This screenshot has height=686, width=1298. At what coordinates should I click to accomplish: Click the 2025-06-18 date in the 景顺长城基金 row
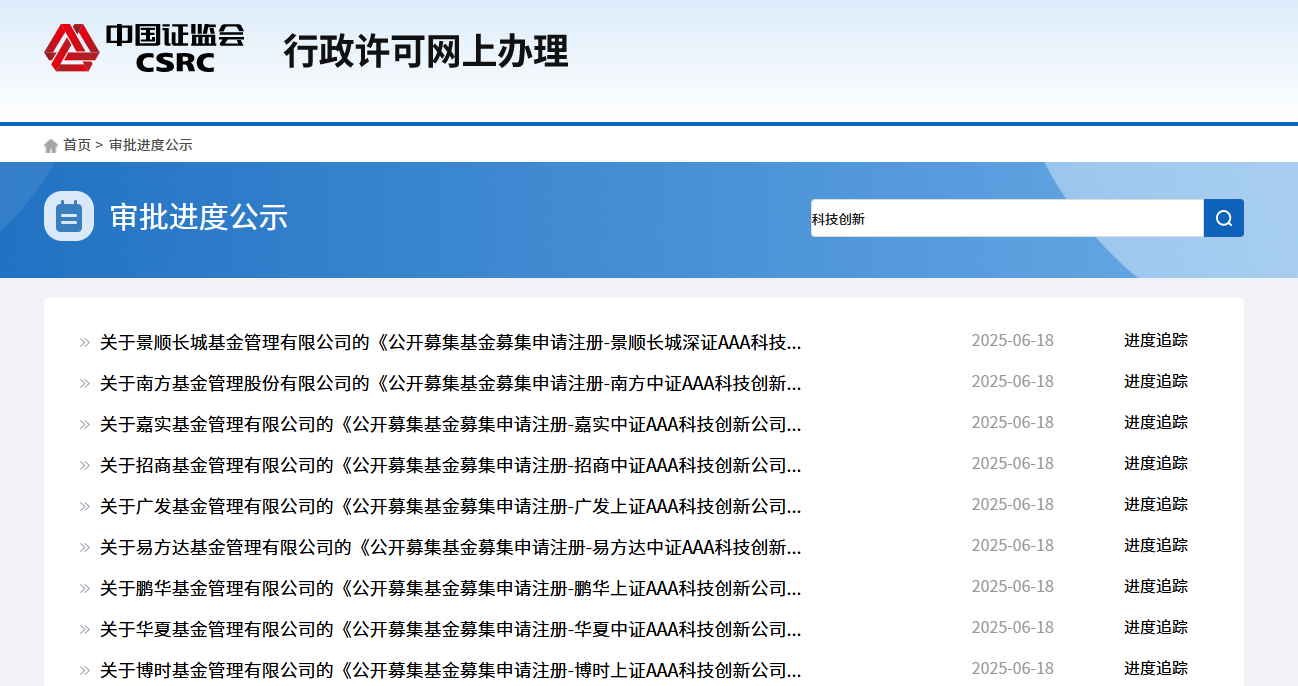tap(1013, 340)
